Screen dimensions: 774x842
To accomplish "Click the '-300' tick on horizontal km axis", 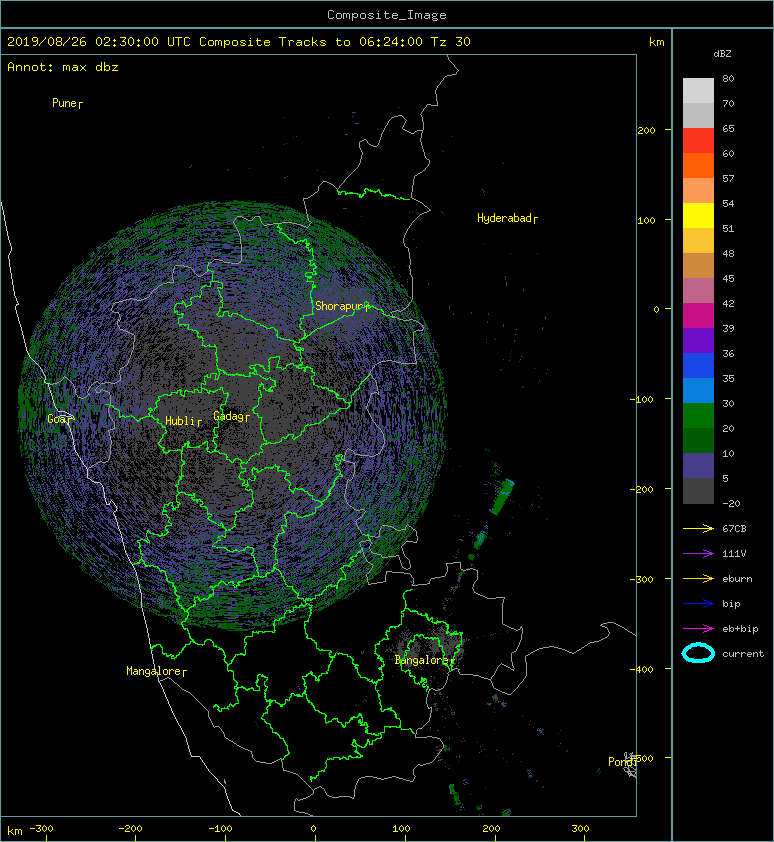I will pyautogui.click(x=42, y=829).
